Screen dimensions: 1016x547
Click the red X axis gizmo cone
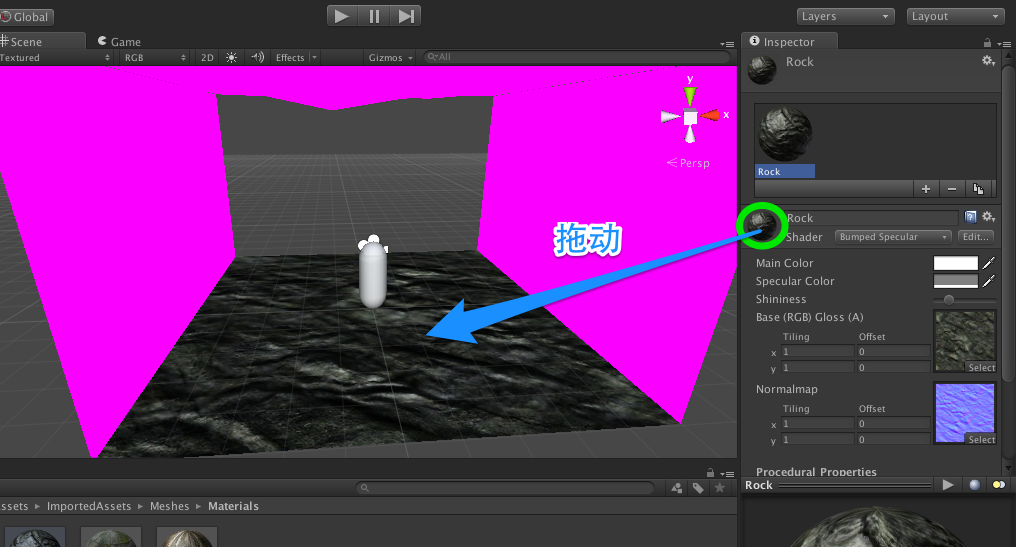pos(710,115)
